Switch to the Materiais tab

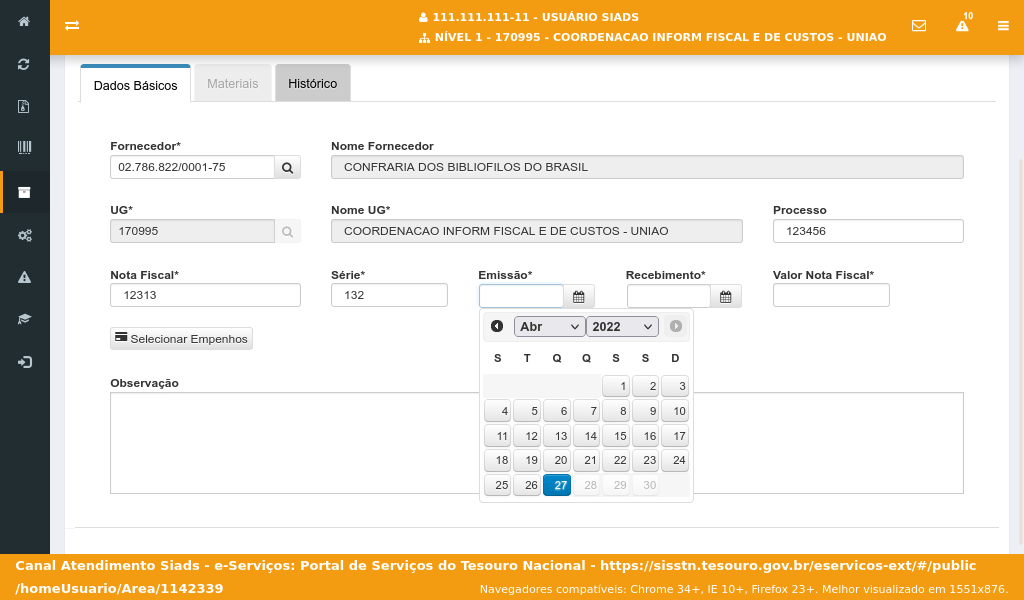[232, 84]
